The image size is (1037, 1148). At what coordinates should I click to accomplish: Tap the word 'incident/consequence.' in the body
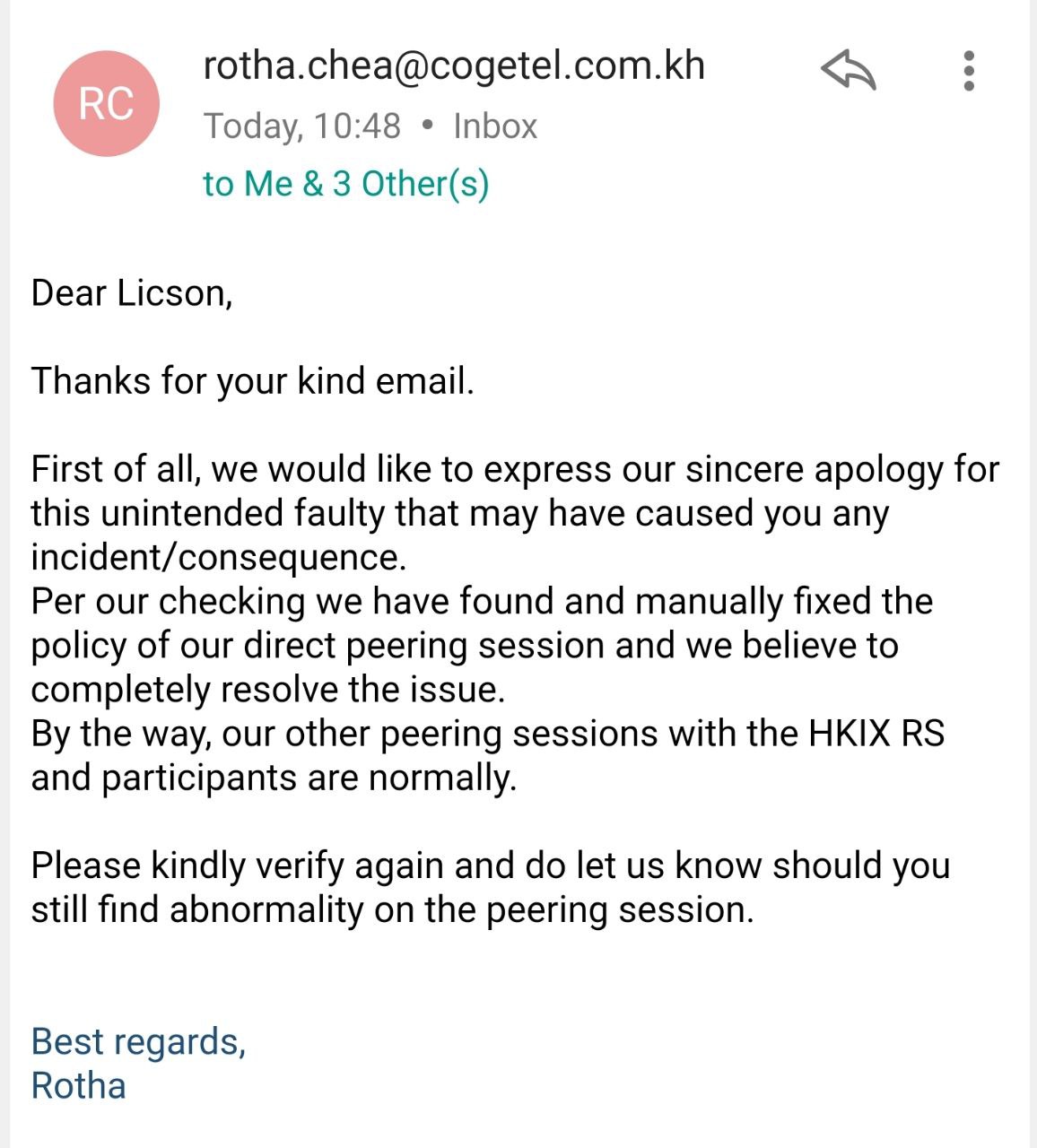pyautogui.click(x=219, y=557)
